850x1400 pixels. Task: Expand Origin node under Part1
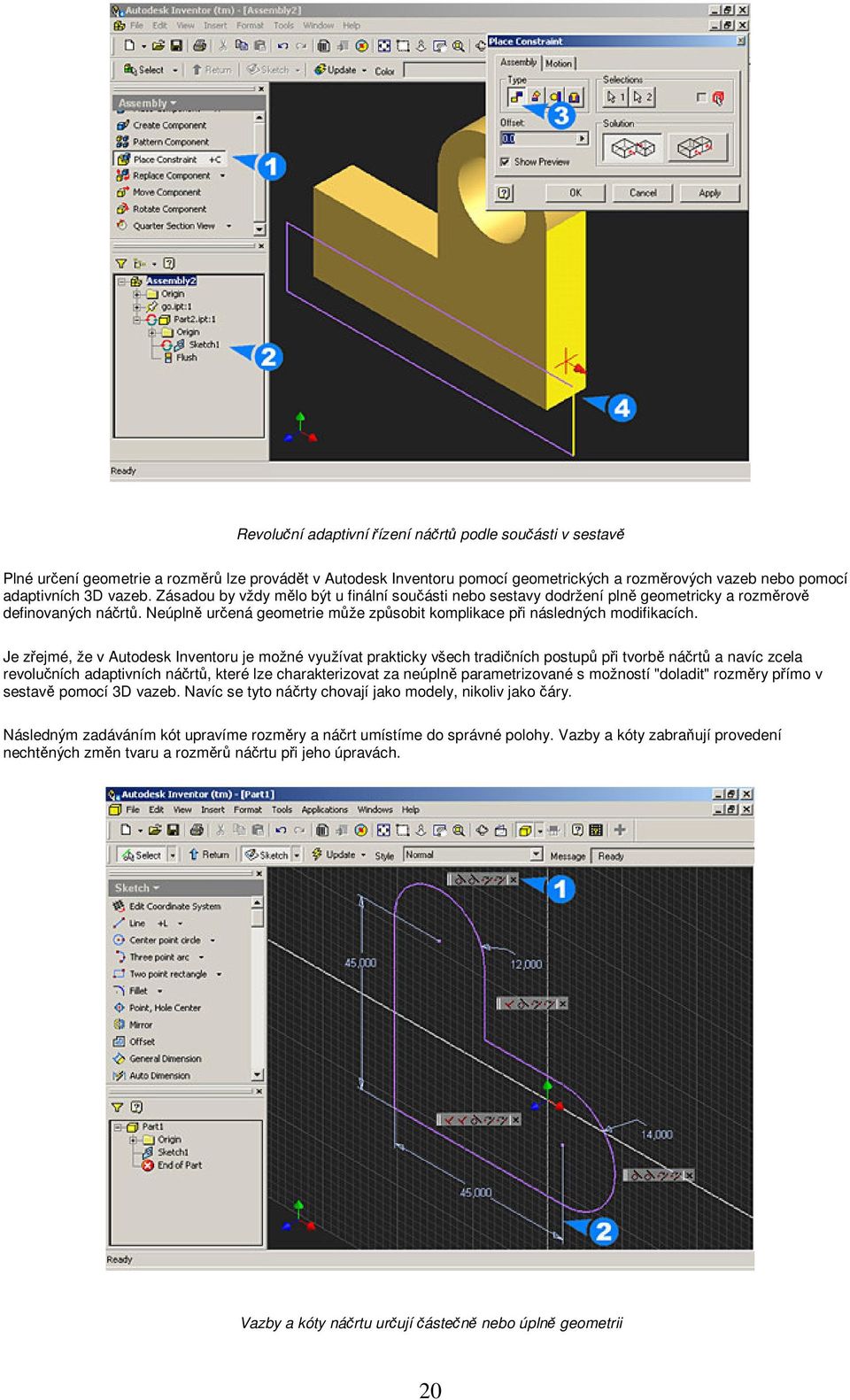134,1141
